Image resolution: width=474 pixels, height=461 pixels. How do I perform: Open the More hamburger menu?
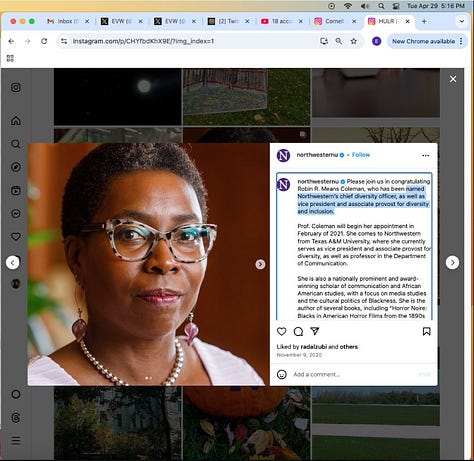tap(16, 441)
